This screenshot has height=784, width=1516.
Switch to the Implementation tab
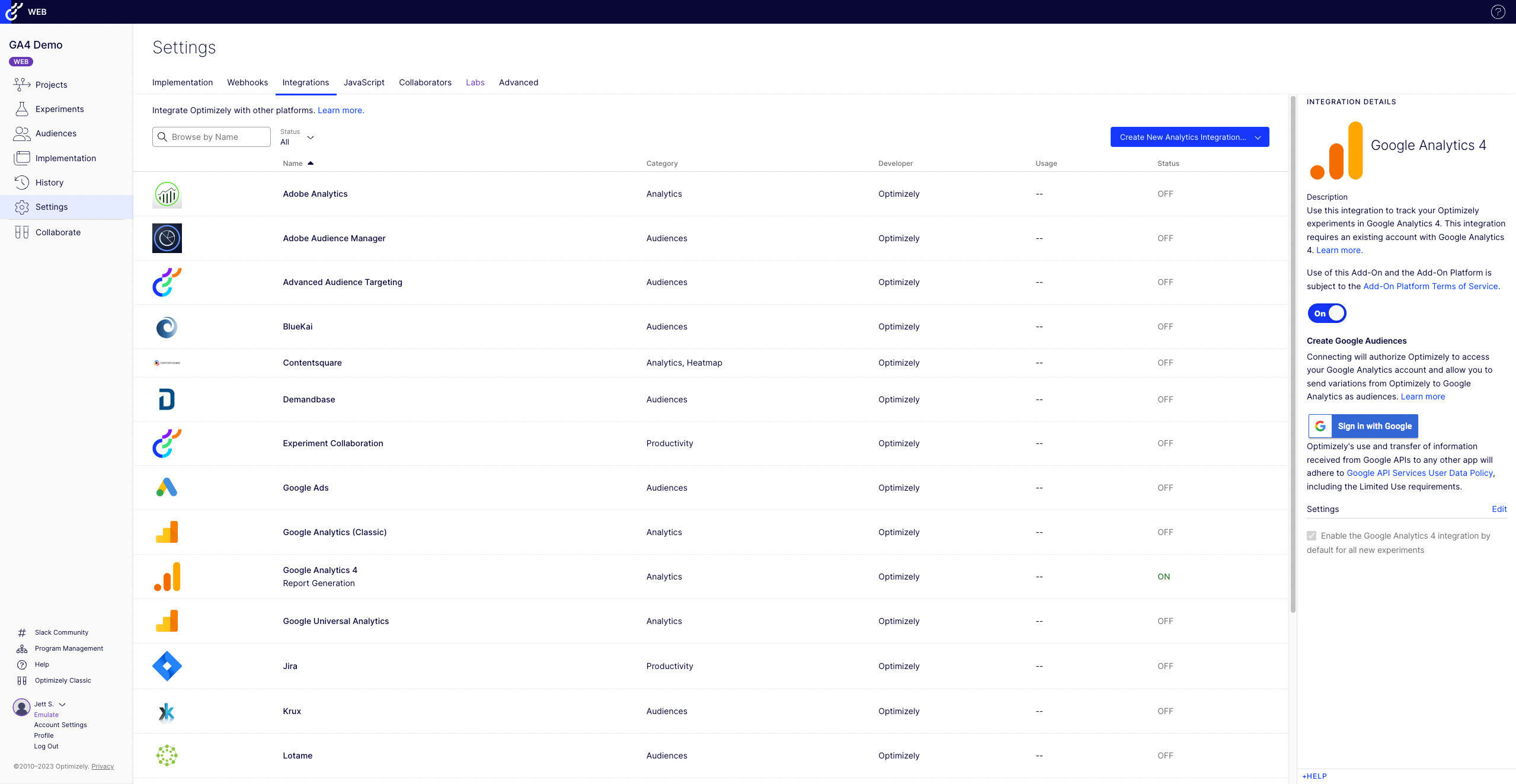pyautogui.click(x=183, y=82)
